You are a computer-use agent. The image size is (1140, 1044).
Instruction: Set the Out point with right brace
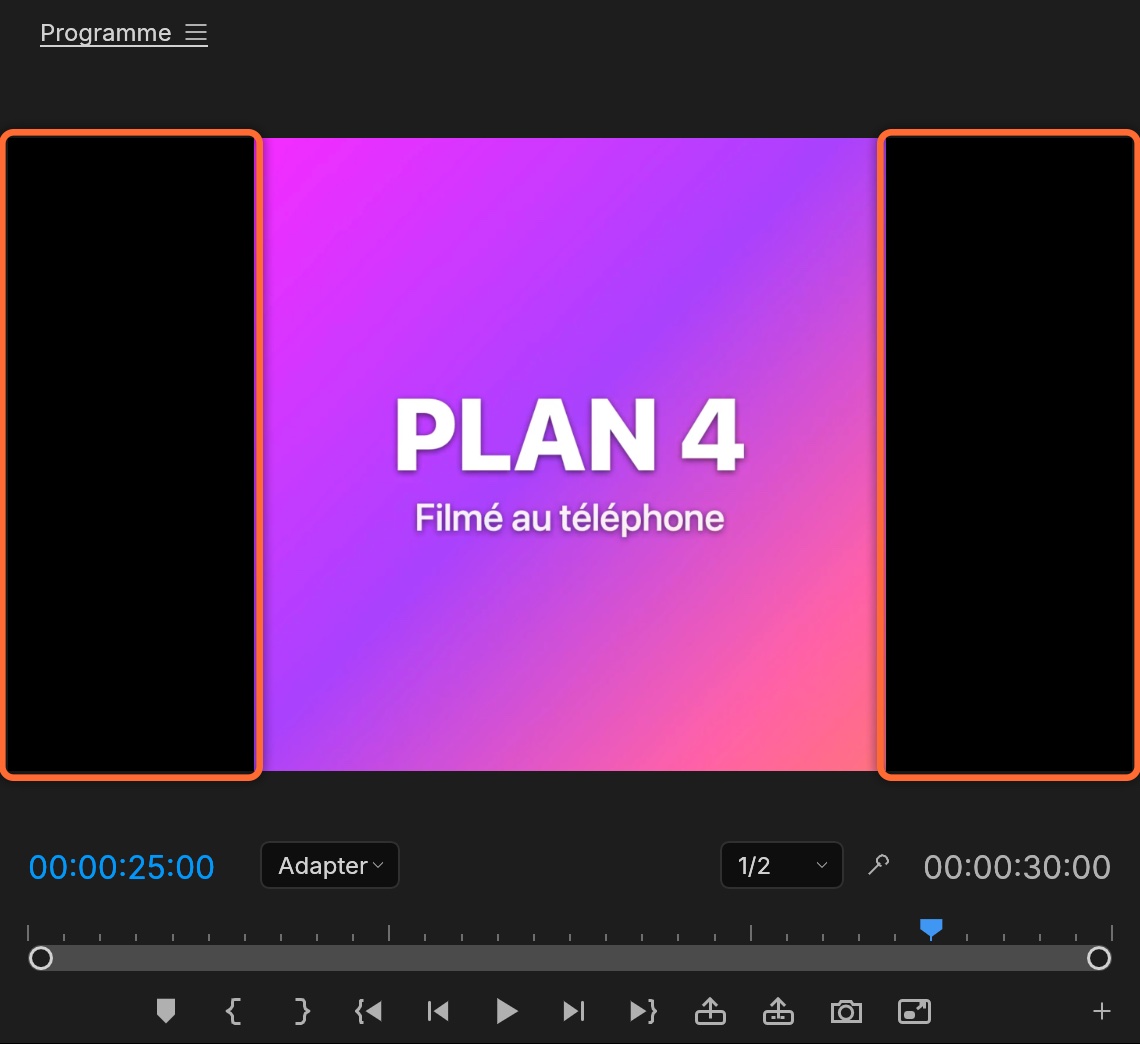(x=302, y=1011)
